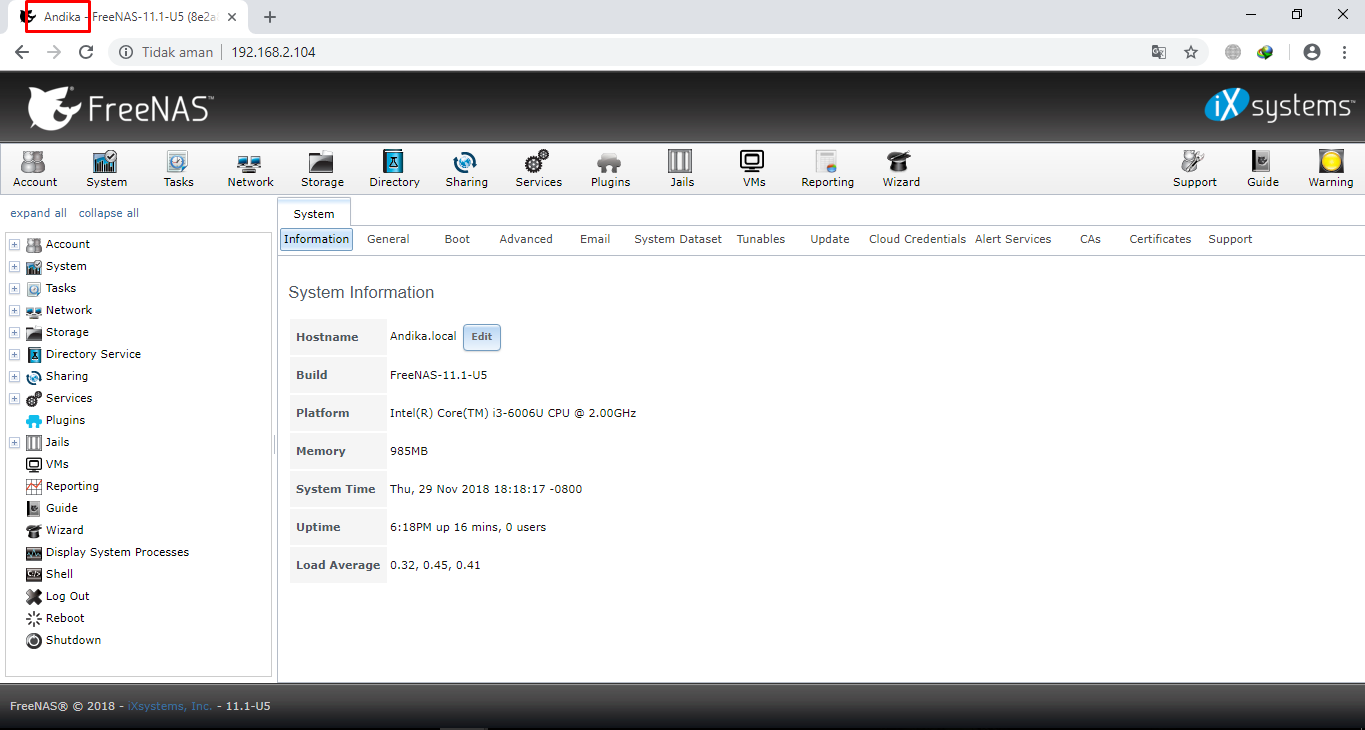The width and height of the screenshot is (1365, 730).
Task: Open Account in the top toolbar
Action: click(35, 169)
